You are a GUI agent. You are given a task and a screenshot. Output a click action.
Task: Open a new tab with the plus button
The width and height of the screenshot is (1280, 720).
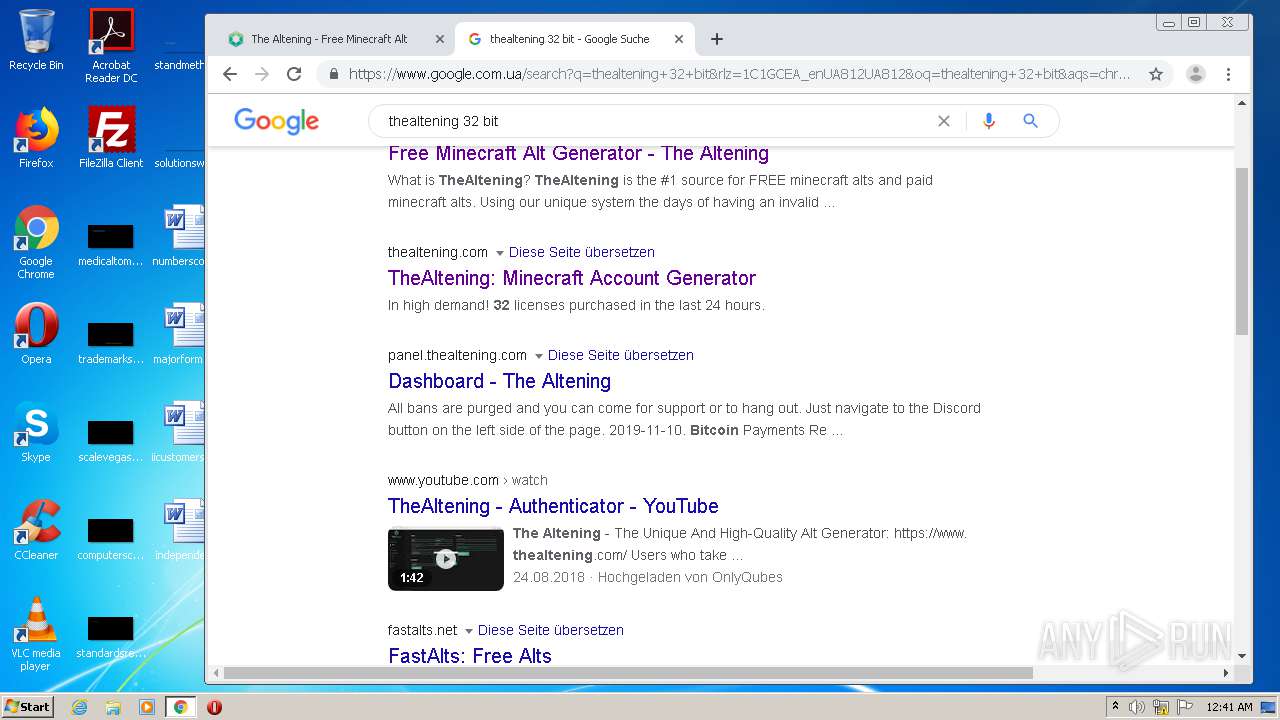tap(716, 39)
